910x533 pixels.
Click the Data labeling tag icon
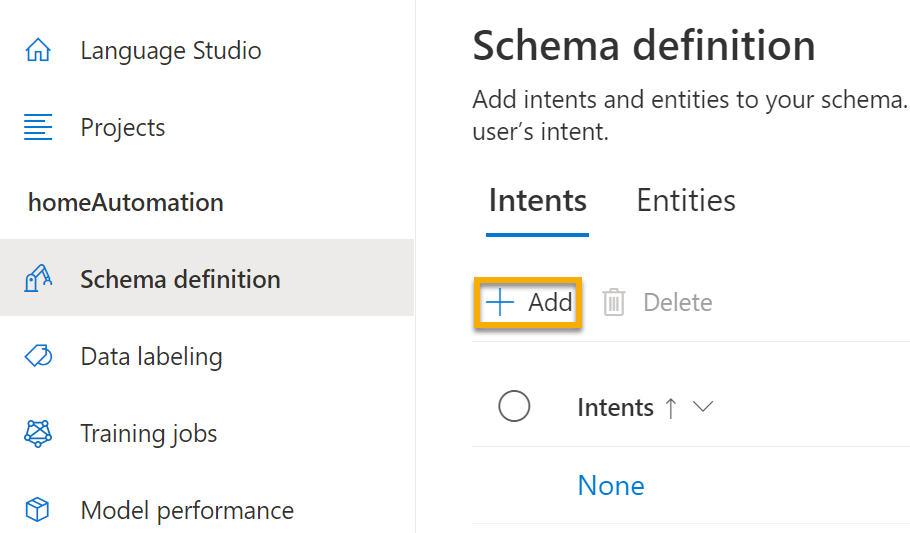click(x=38, y=356)
